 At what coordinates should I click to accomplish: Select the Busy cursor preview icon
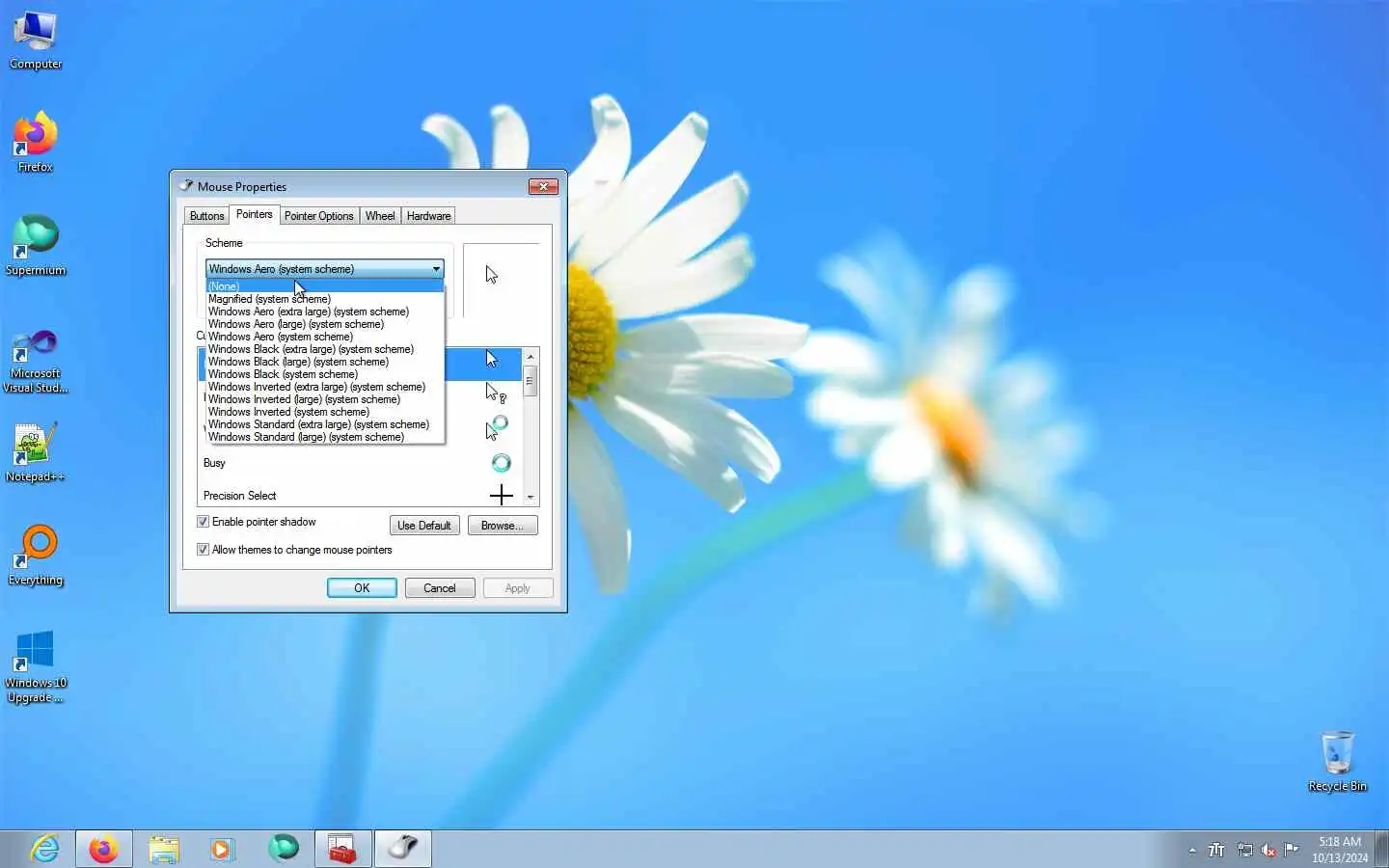tap(501, 463)
